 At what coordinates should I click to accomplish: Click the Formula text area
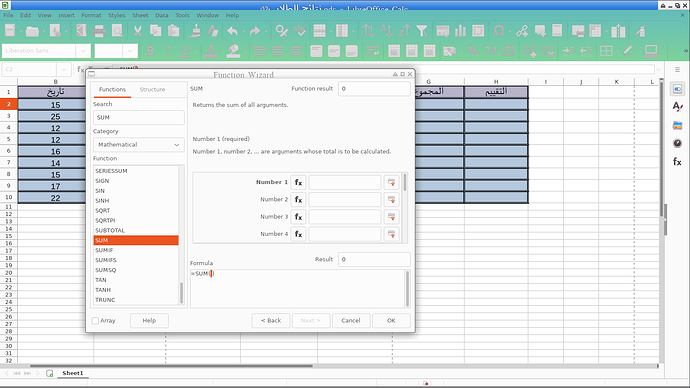click(297, 289)
